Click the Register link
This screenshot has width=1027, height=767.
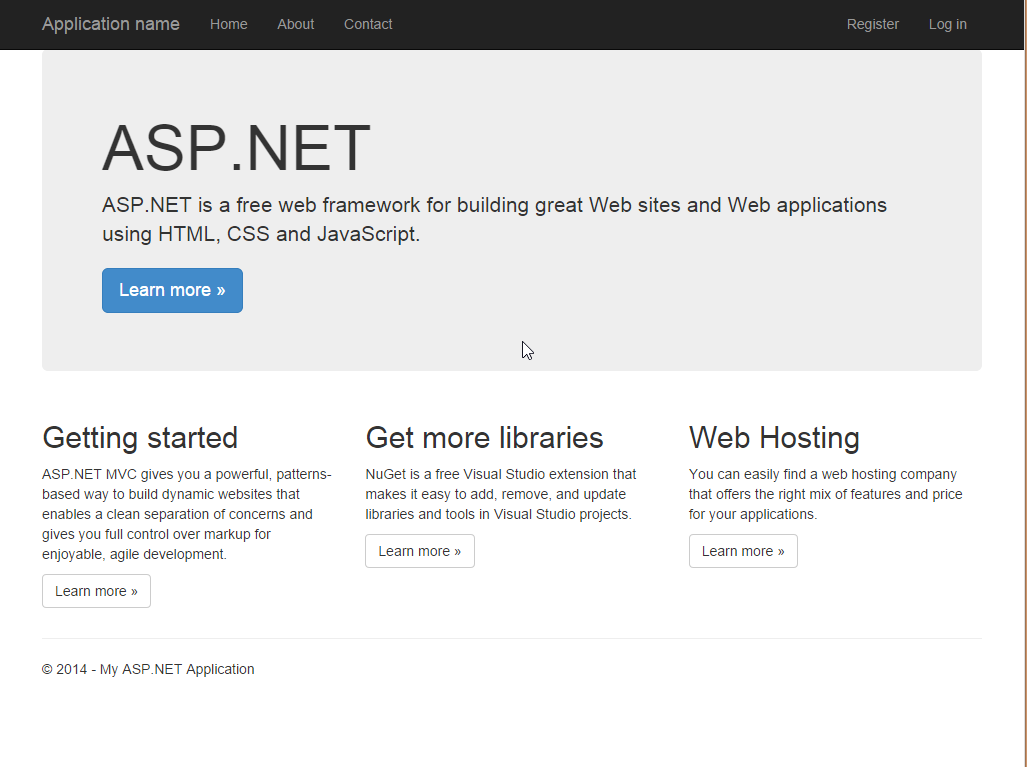pos(872,24)
